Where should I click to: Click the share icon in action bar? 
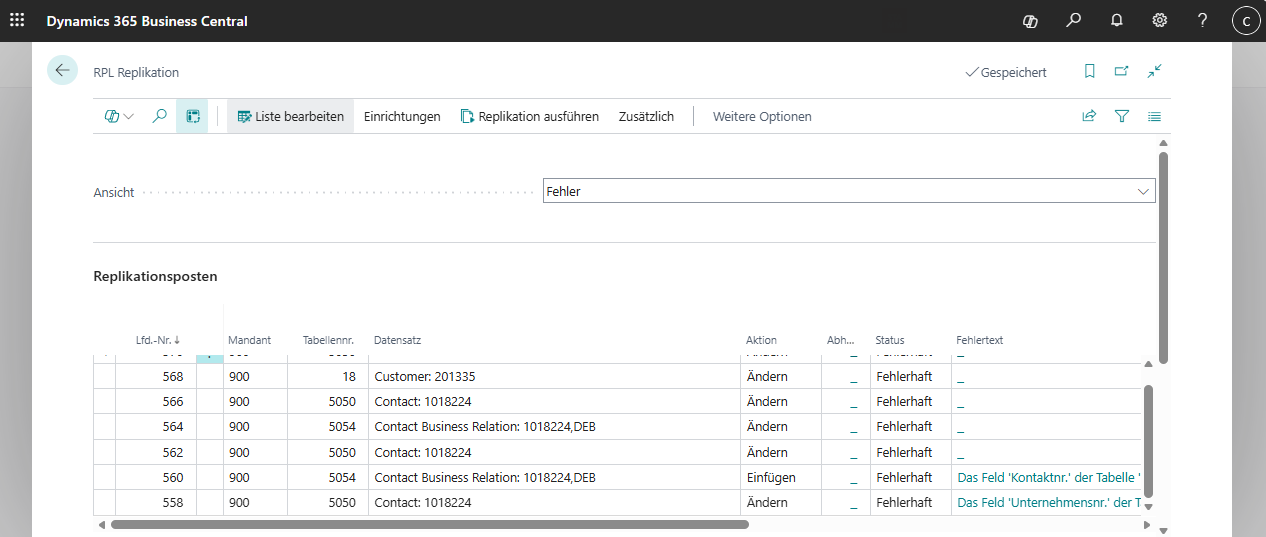point(1089,116)
